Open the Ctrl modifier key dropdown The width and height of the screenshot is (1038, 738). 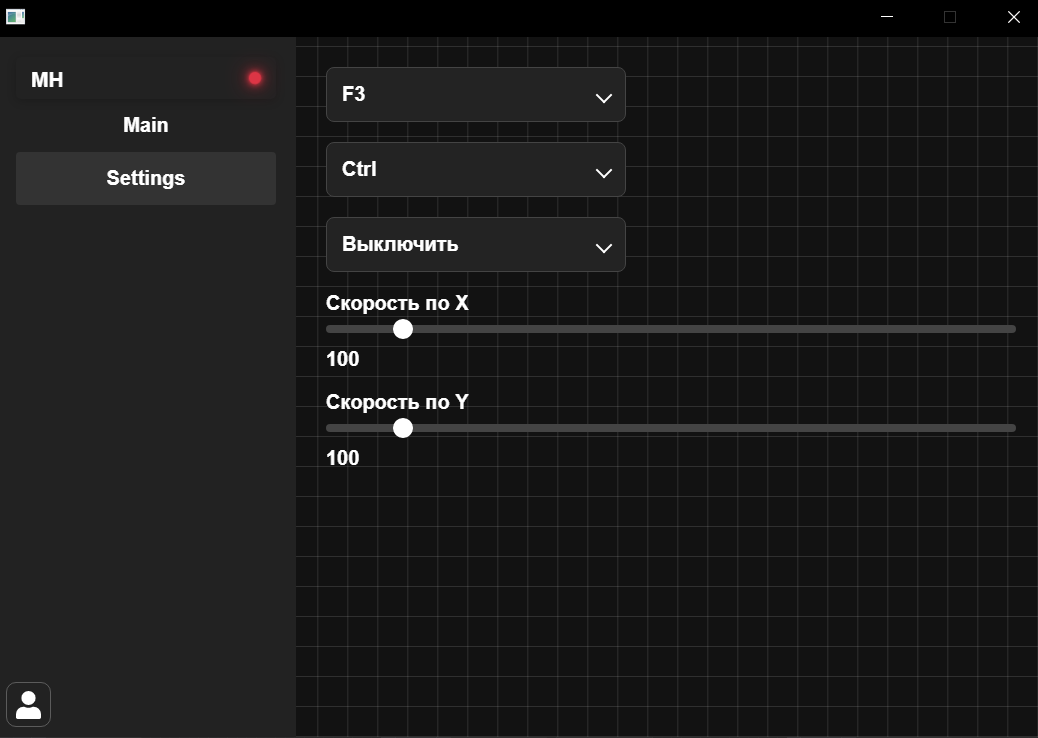click(475, 170)
